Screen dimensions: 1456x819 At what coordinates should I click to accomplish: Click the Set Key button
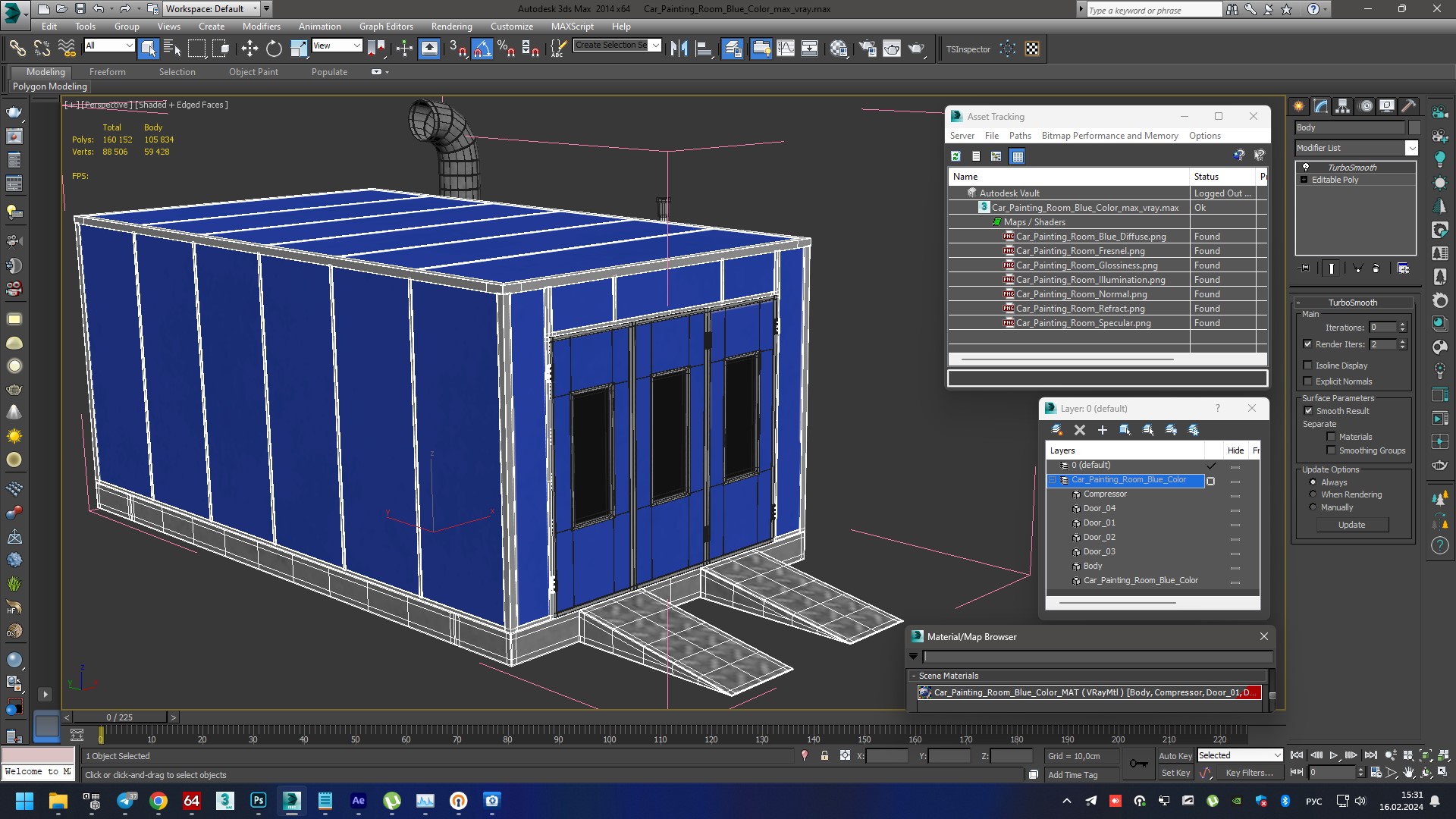1175,773
